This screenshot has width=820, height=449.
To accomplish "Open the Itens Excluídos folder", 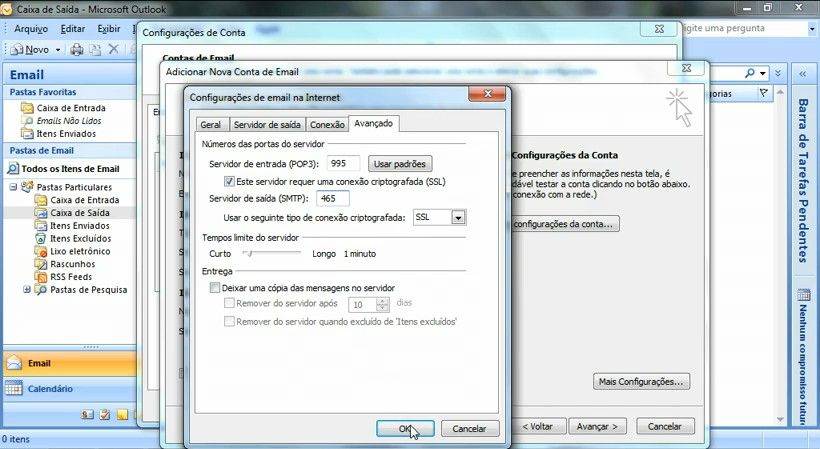I will pyautogui.click(x=80, y=238).
